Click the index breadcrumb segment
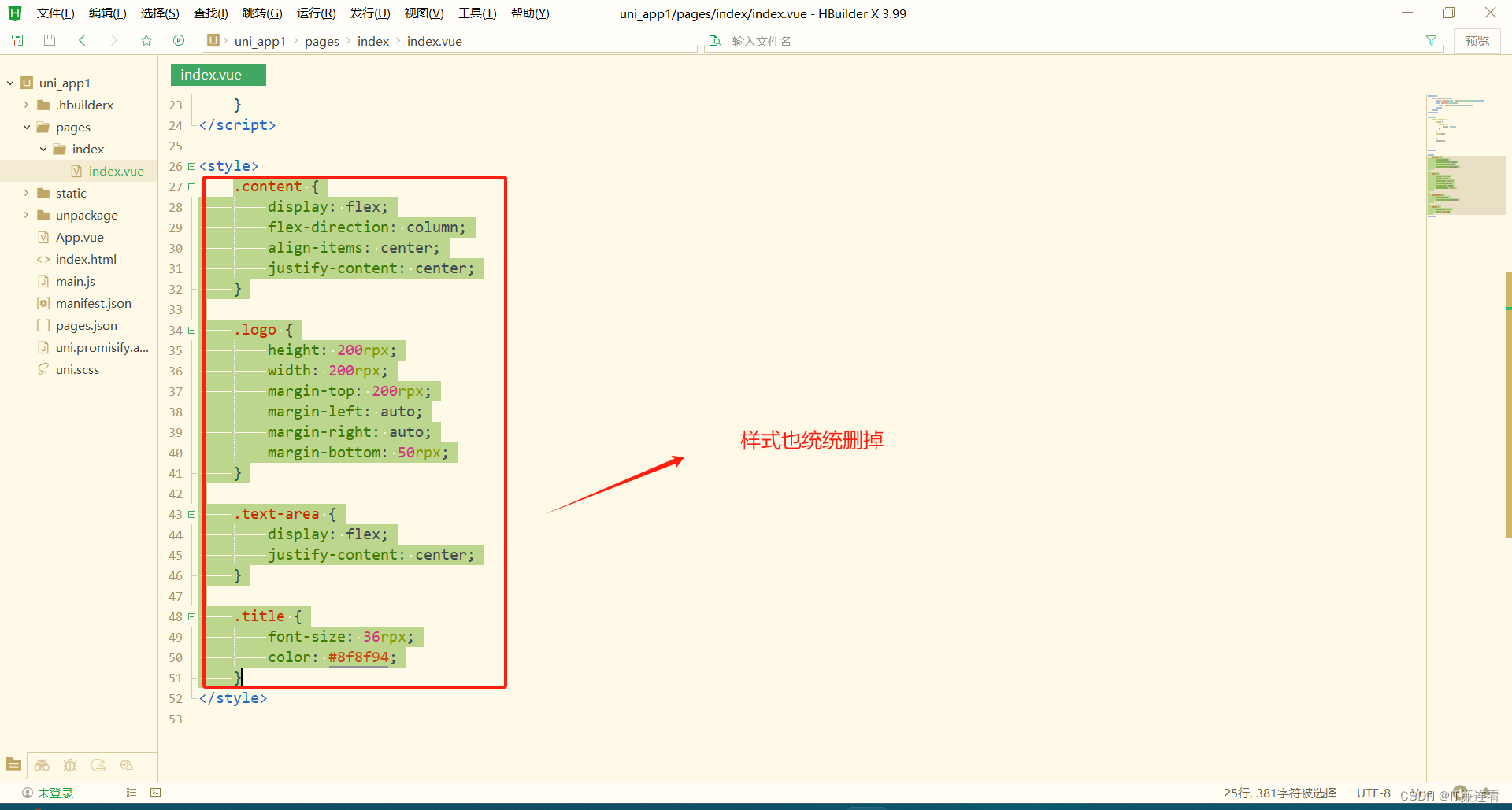This screenshot has width=1512, height=810. 373,41
